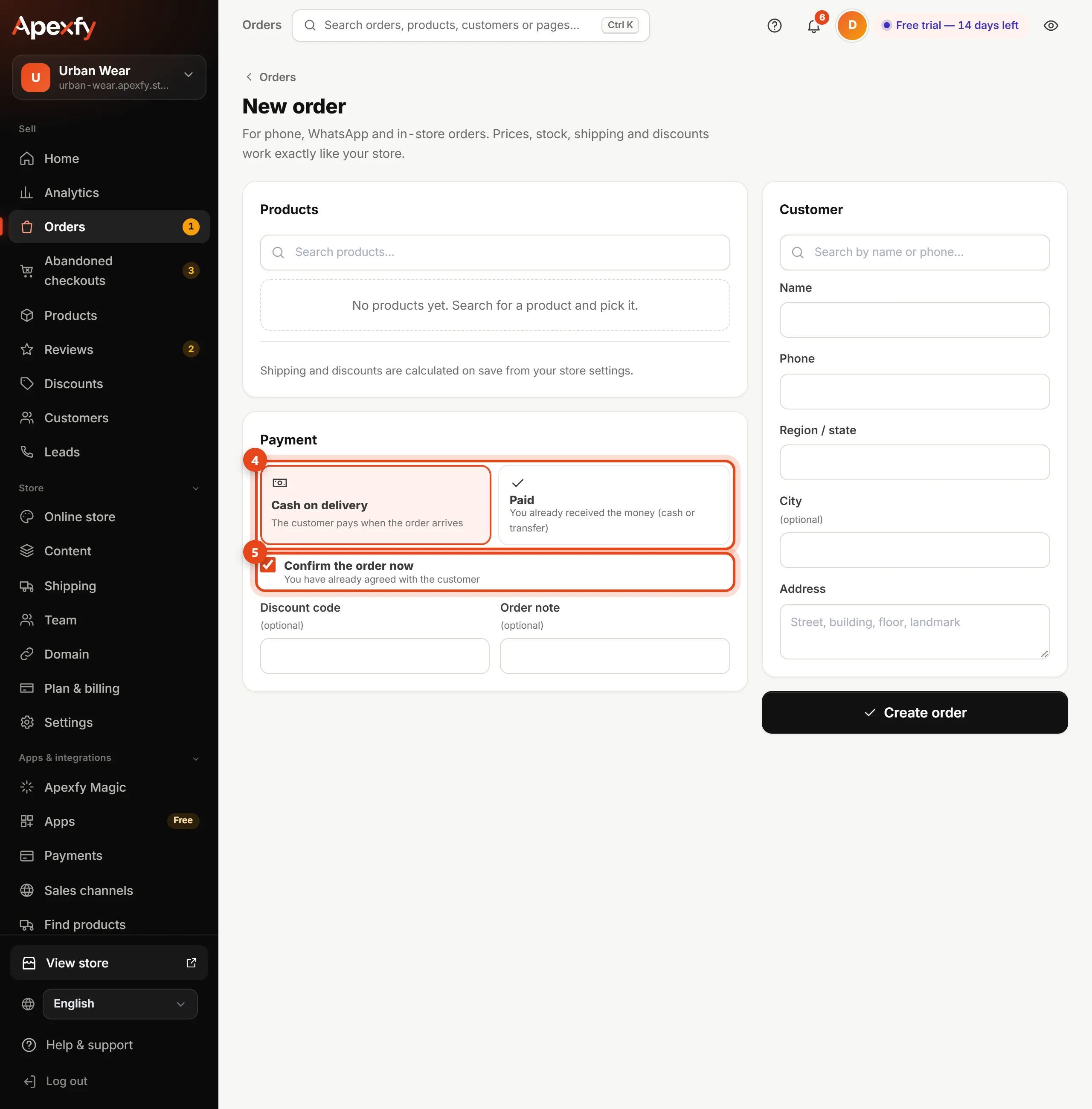The height and width of the screenshot is (1109, 1092).
Task: Click the Customers people icon
Action: pyautogui.click(x=27, y=418)
